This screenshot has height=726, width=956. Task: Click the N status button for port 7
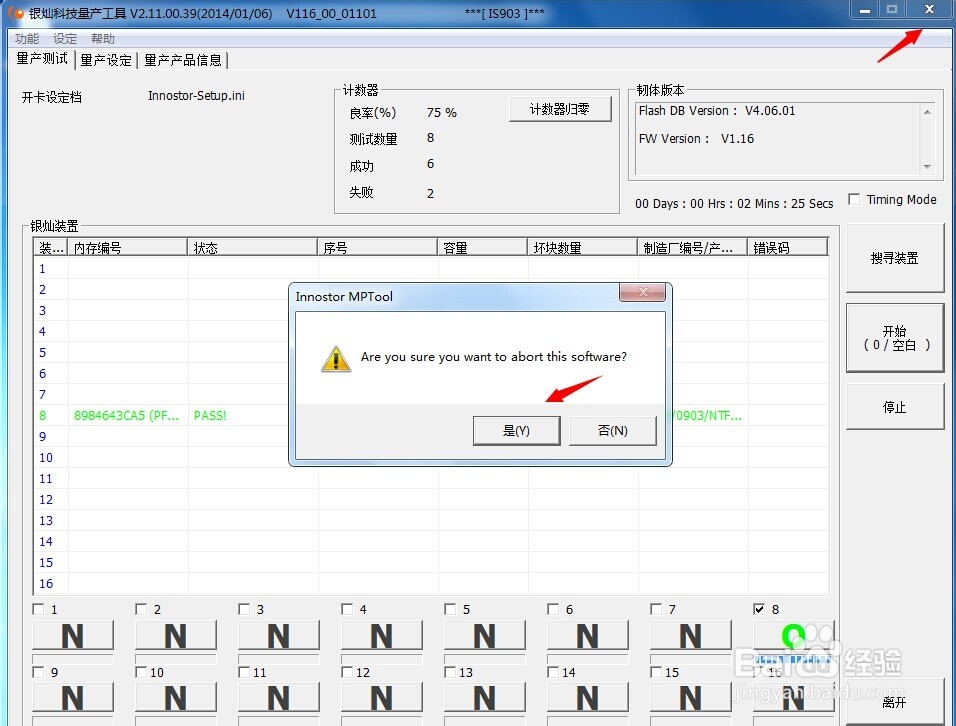[x=691, y=636]
